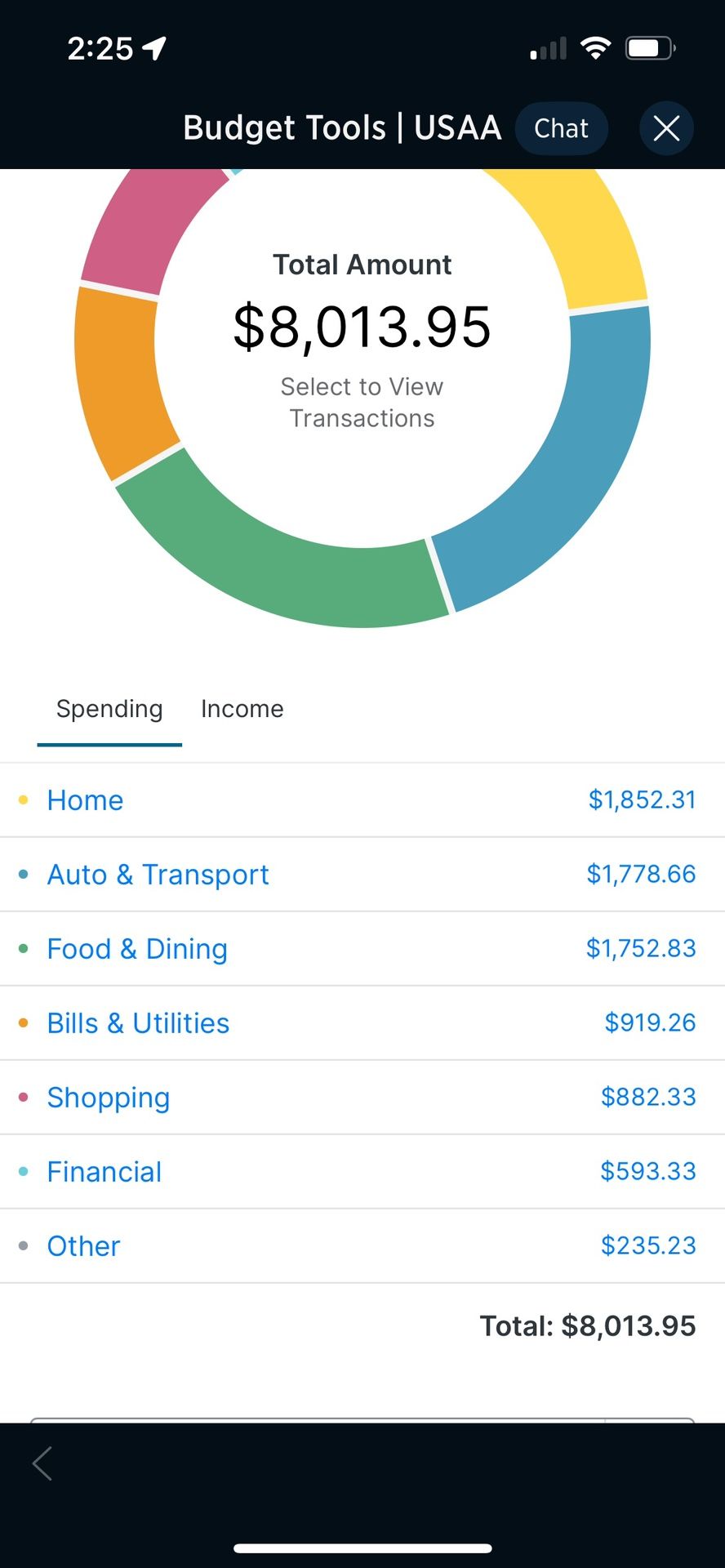This screenshot has height=1568, width=725.
Task: Open Bills & Utilities category
Action: tap(362, 1023)
